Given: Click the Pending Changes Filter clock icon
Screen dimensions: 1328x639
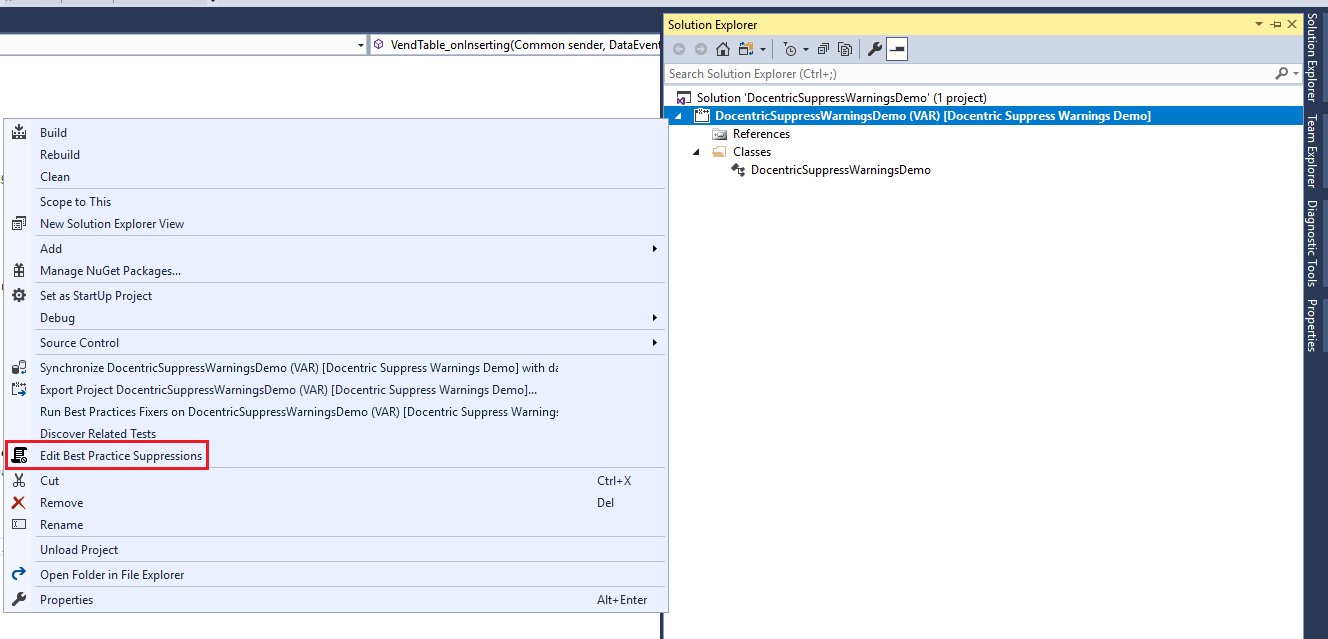Looking at the screenshot, I should [791, 48].
